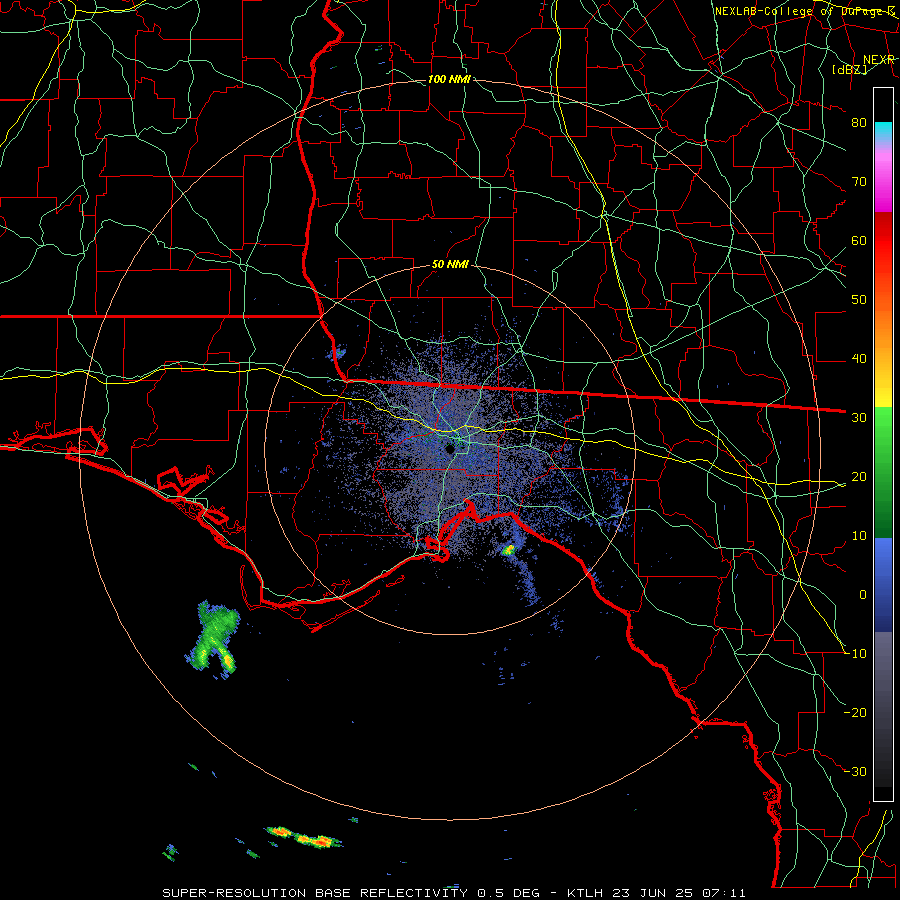Screen dimensions: 900x900
Task: Click the small yellow cell near the coast
Action: [x=508, y=550]
